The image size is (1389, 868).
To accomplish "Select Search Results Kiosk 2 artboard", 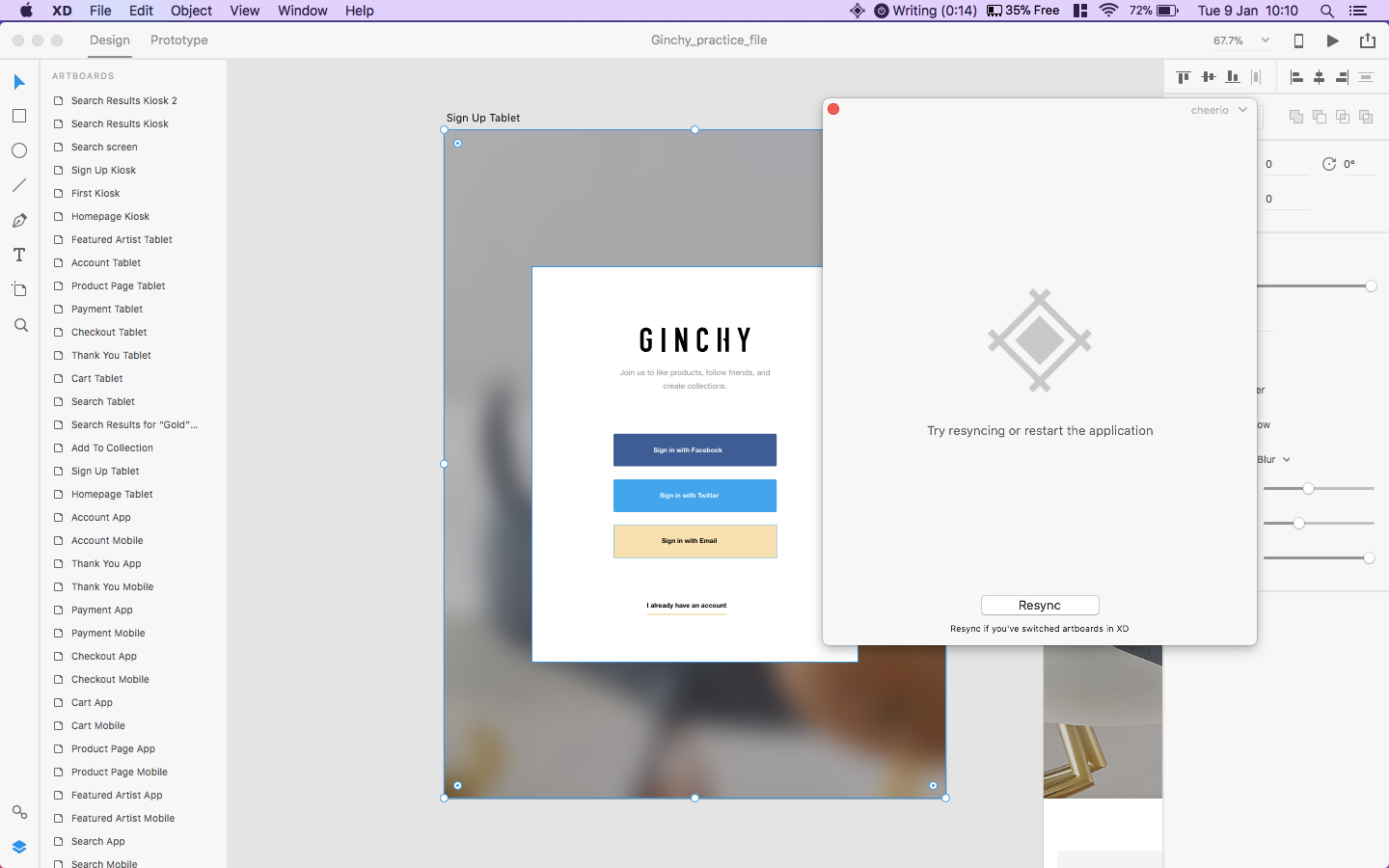I will (x=124, y=101).
